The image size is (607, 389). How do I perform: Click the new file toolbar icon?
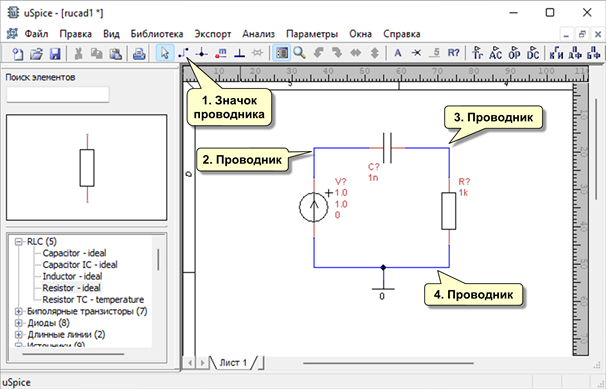coord(17,53)
